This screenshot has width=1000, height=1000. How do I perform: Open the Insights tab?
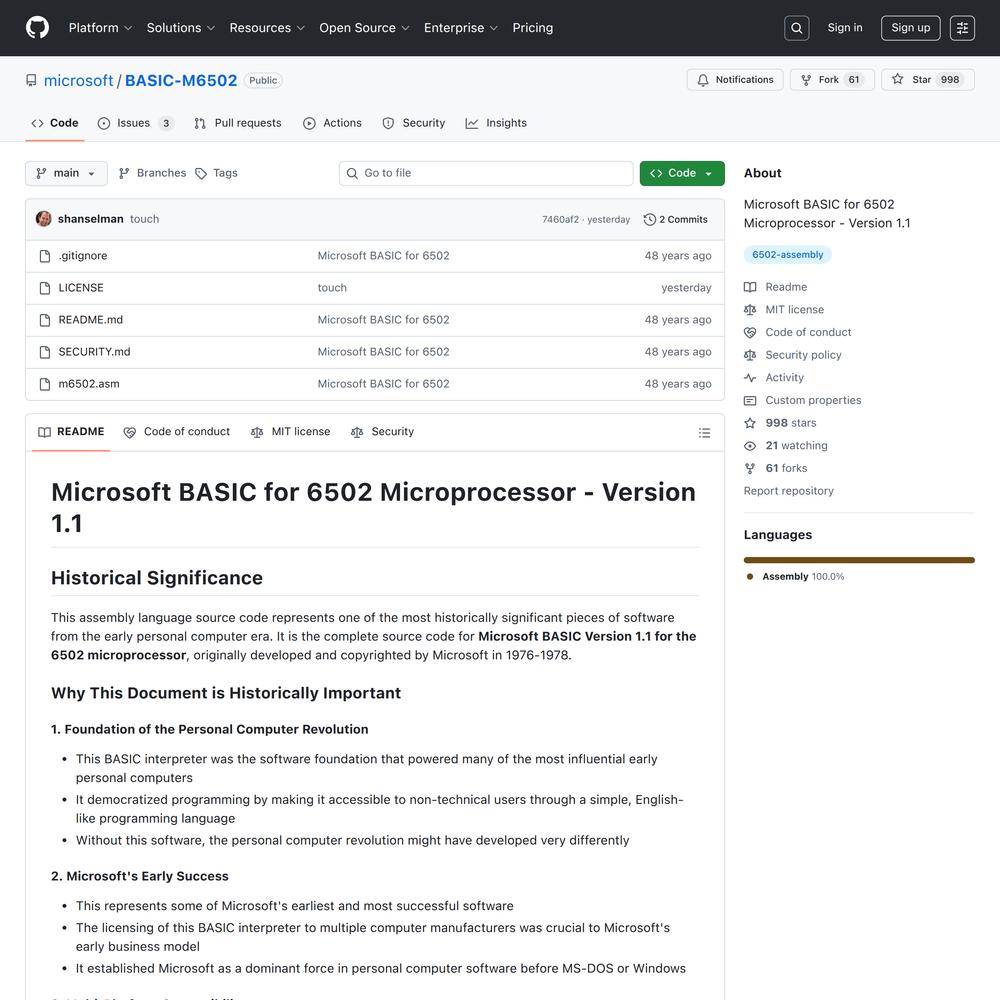[496, 123]
